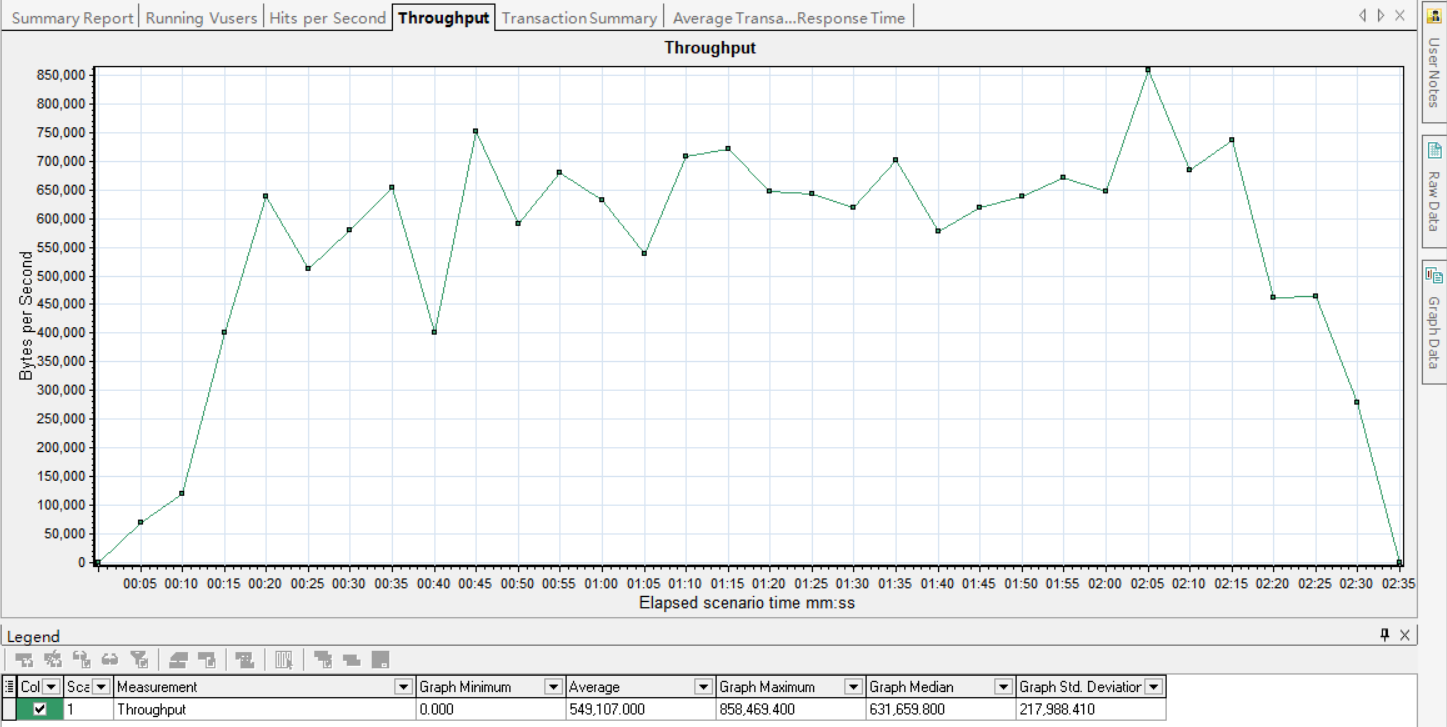Open the Average column dropdown

point(703,687)
